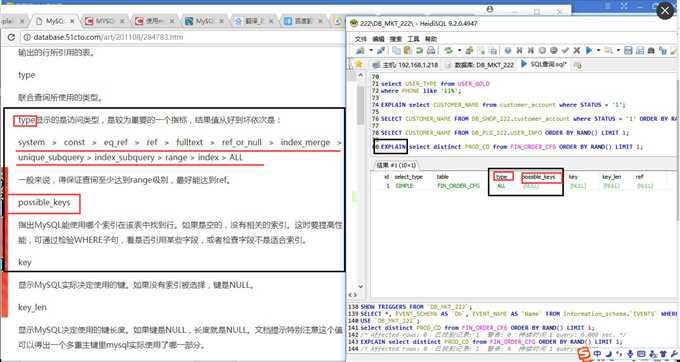Screen dimensions: 680x362
Task: Click the checkmark post-changes icon
Action: click(x=565, y=51)
